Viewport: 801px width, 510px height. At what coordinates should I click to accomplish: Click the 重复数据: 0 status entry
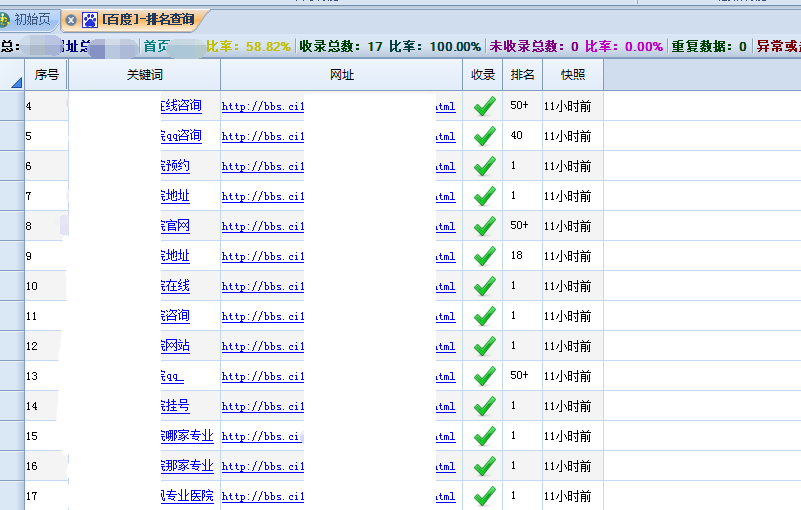[x=709, y=47]
